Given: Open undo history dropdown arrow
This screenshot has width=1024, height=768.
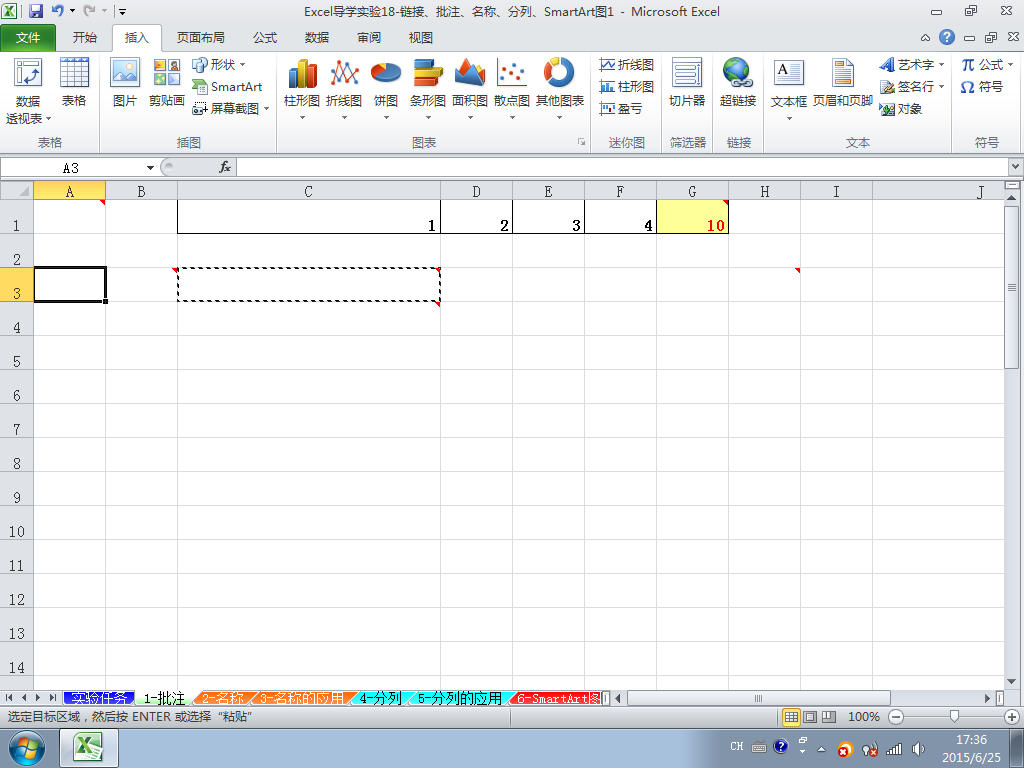Looking at the screenshot, I should coord(72,11).
